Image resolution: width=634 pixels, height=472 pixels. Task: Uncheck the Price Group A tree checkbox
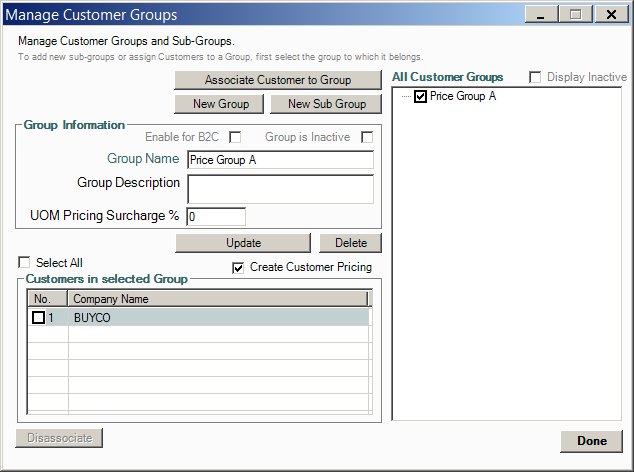coord(421,97)
